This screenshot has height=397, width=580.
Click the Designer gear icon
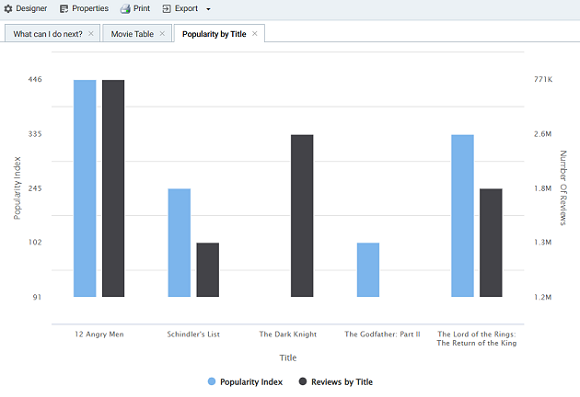tap(8, 9)
